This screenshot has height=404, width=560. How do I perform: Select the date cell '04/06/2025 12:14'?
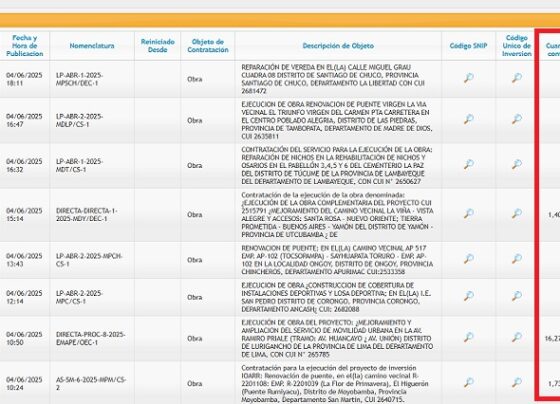click(x=24, y=297)
